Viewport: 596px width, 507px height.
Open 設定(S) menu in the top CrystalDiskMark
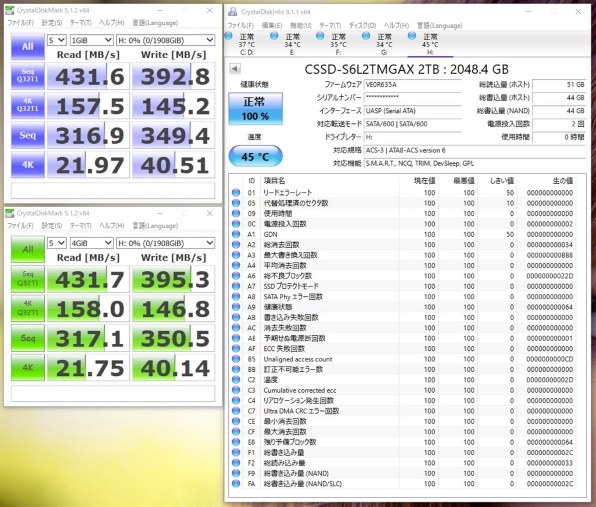(x=52, y=23)
